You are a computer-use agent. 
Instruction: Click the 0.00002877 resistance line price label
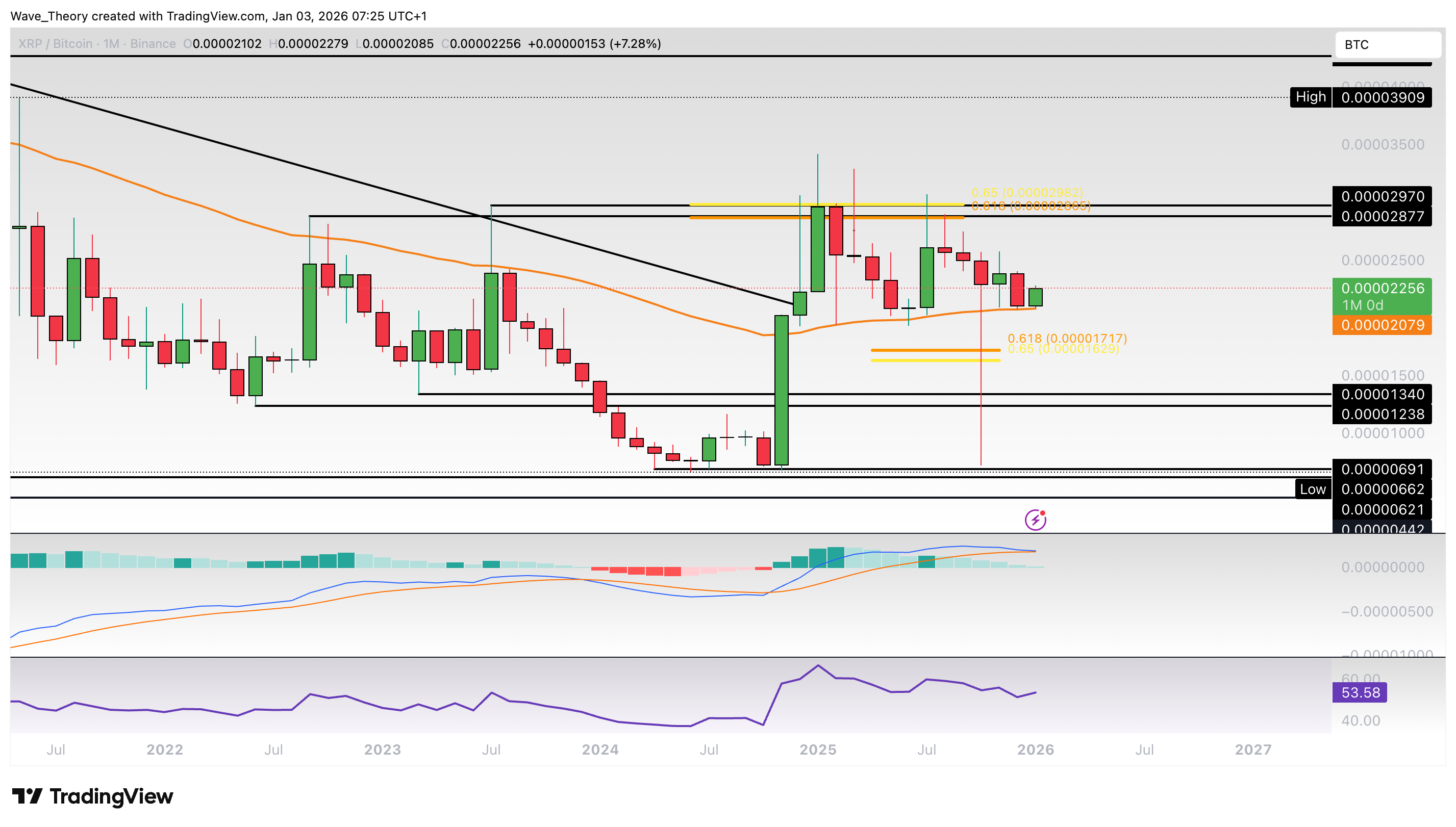point(1382,216)
